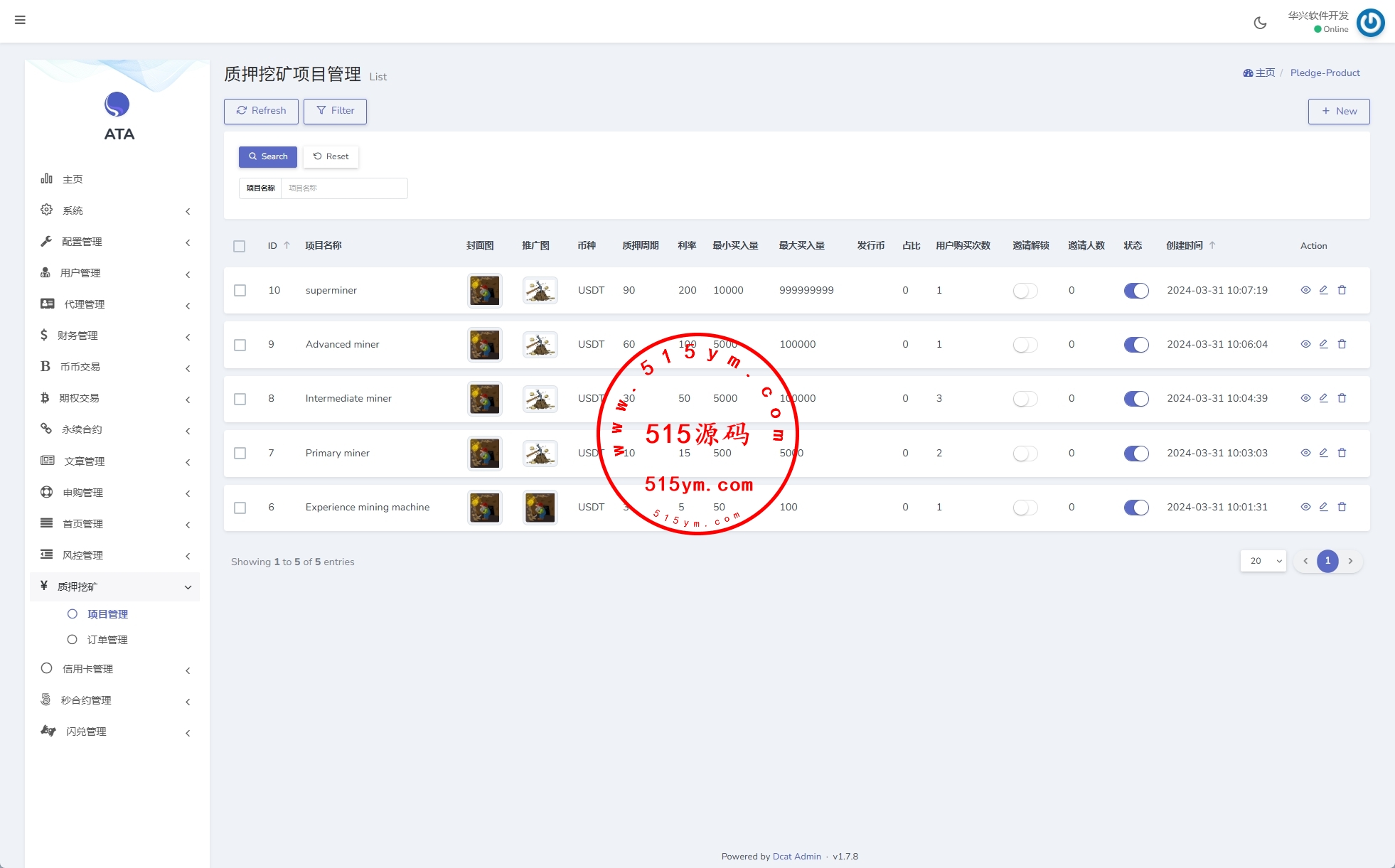This screenshot has height=868, width=1395.
Task: Click the user avatar power icon
Action: [x=1370, y=23]
